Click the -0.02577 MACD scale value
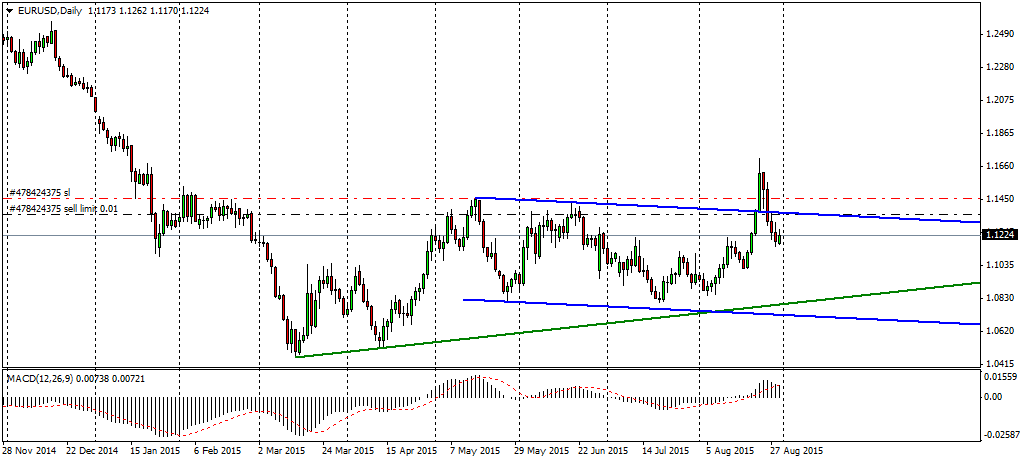This screenshot has width=1020, height=459. coord(1000,435)
